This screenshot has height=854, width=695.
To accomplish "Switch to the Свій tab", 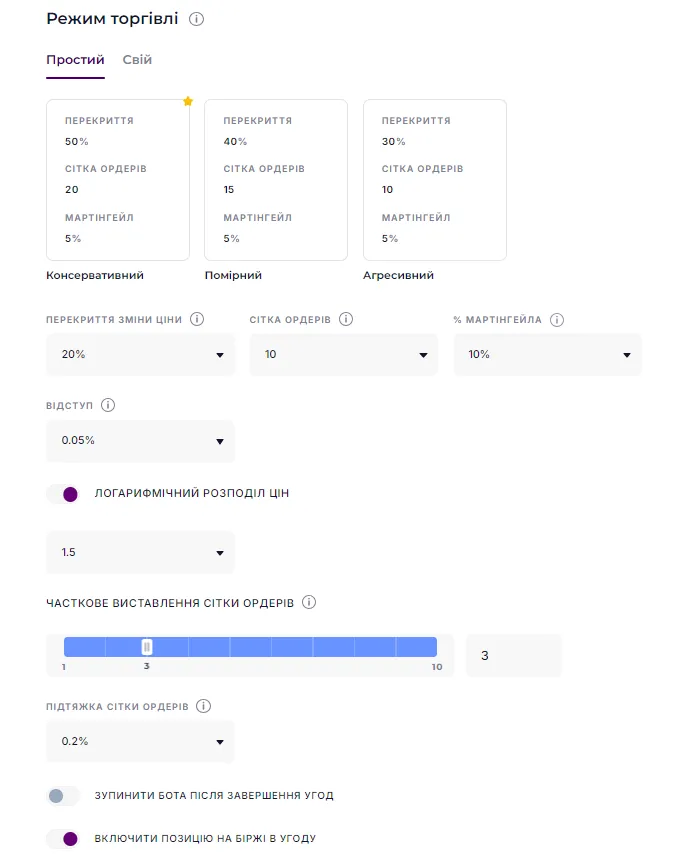I will [137, 60].
